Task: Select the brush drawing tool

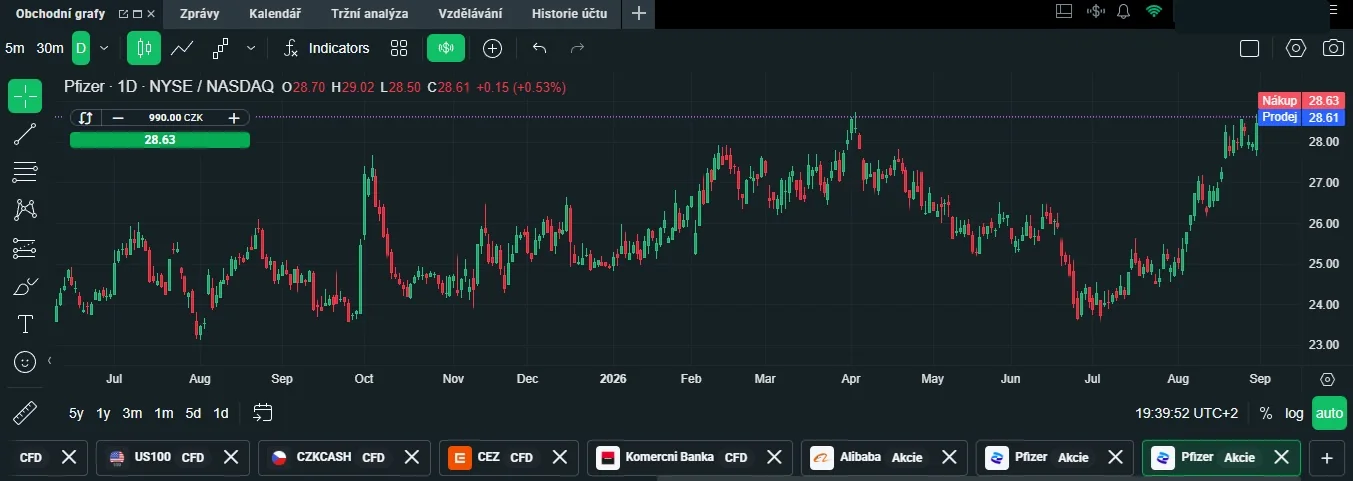Action: click(x=25, y=286)
